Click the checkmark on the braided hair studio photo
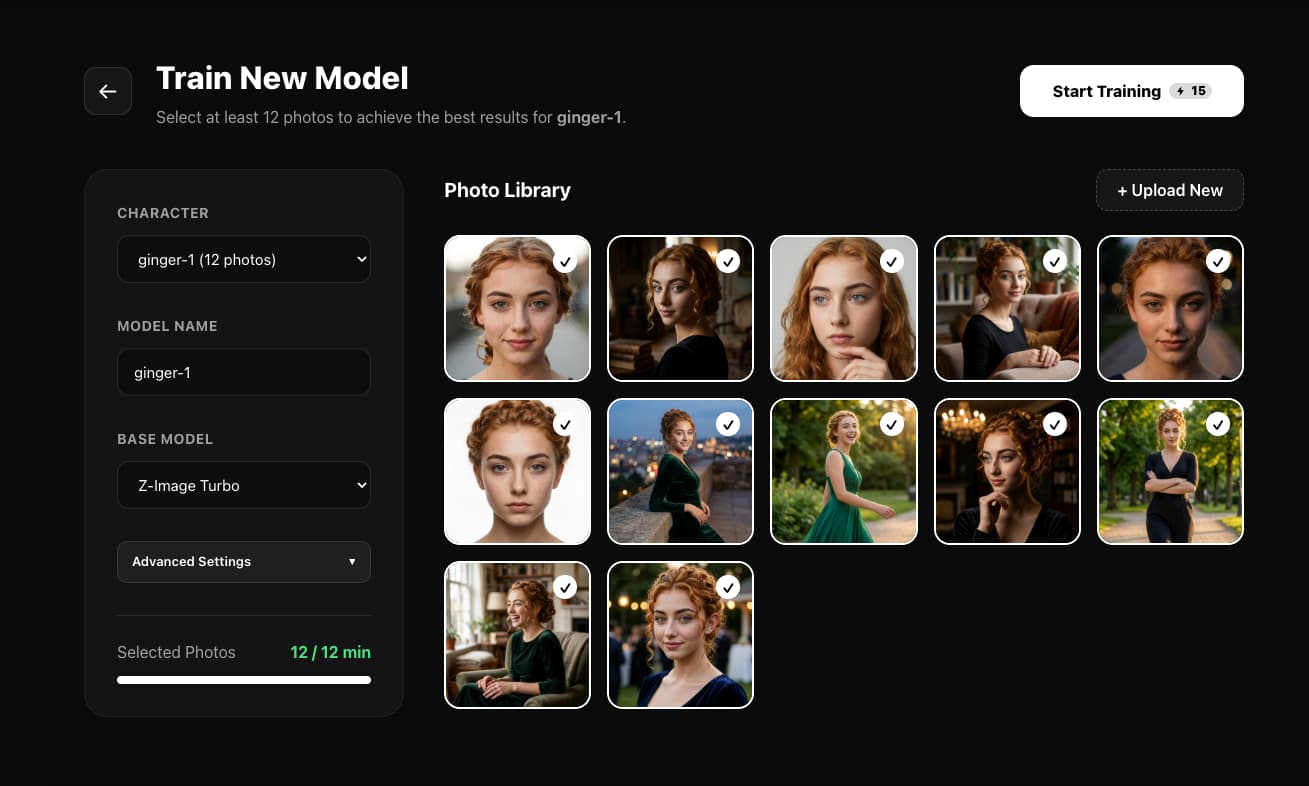 [x=565, y=424]
